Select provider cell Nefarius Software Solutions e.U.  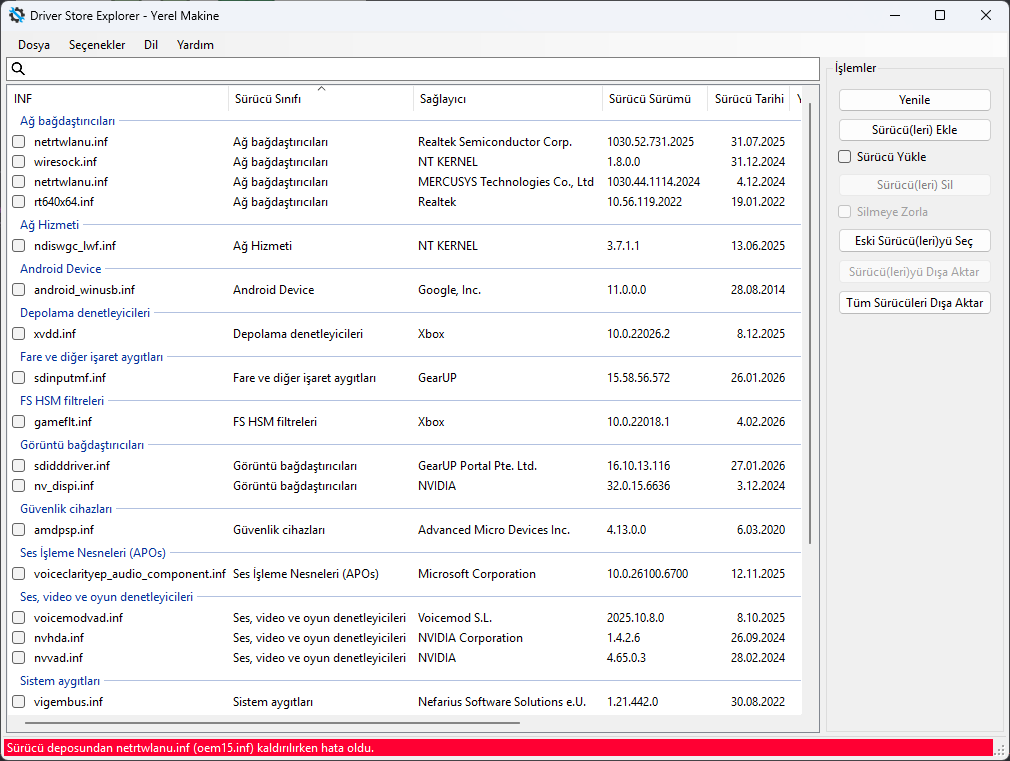click(502, 701)
